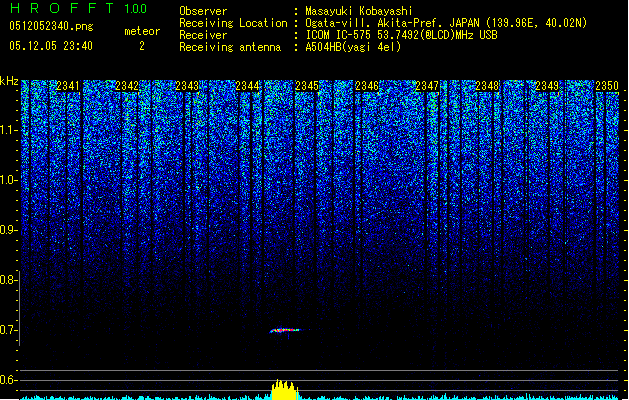
Task: Select ICOM IC-575 receiver details text
Action: point(401,35)
